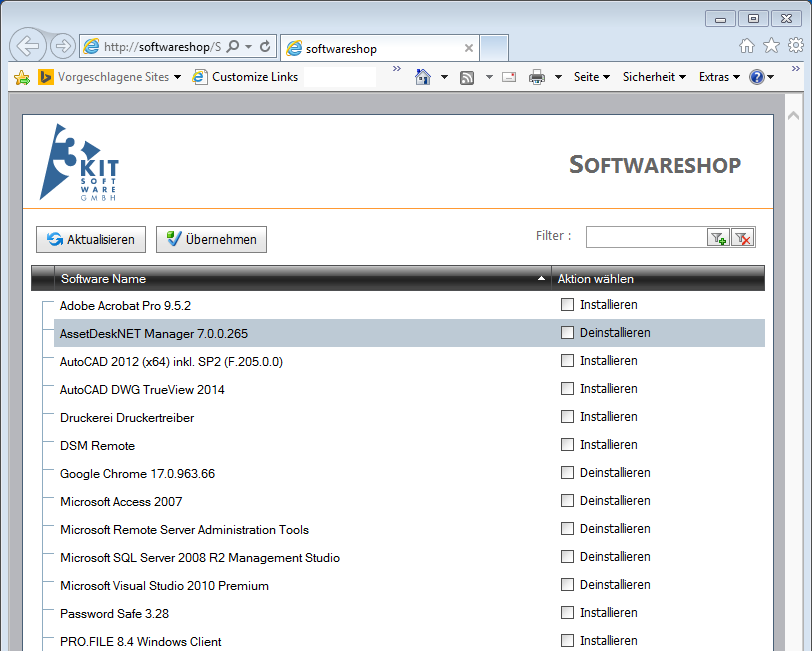812x651 pixels.
Task: Clear filter using the red-X funnel icon
Action: [743, 237]
